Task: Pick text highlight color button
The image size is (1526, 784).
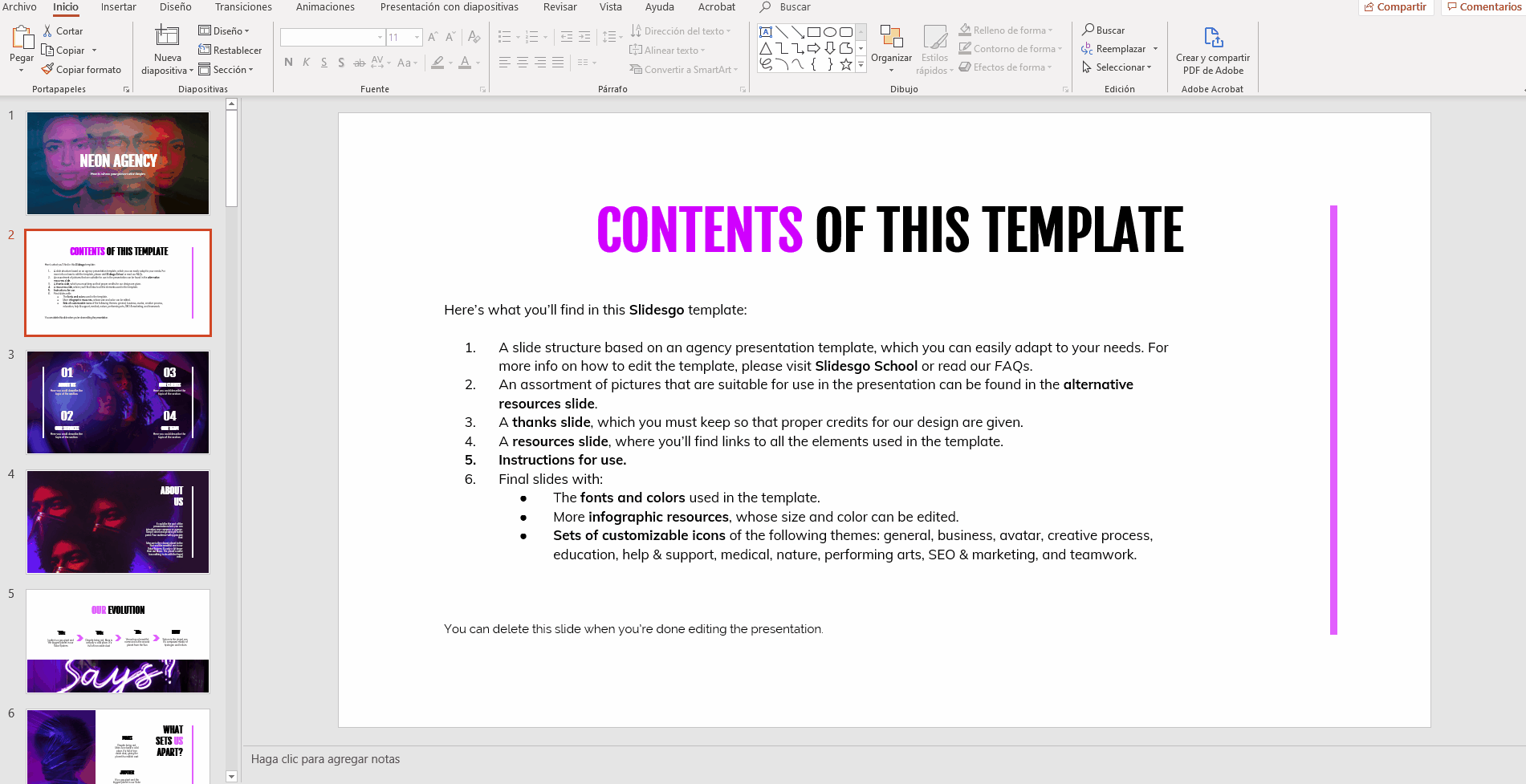Action: [x=437, y=63]
